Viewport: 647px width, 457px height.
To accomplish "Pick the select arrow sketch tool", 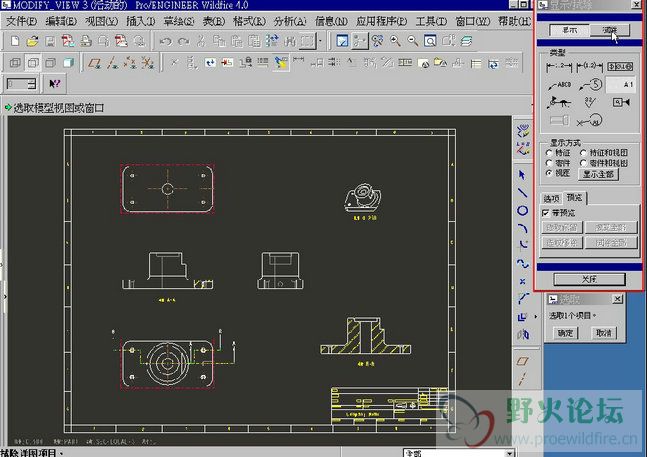I will 522,175.
